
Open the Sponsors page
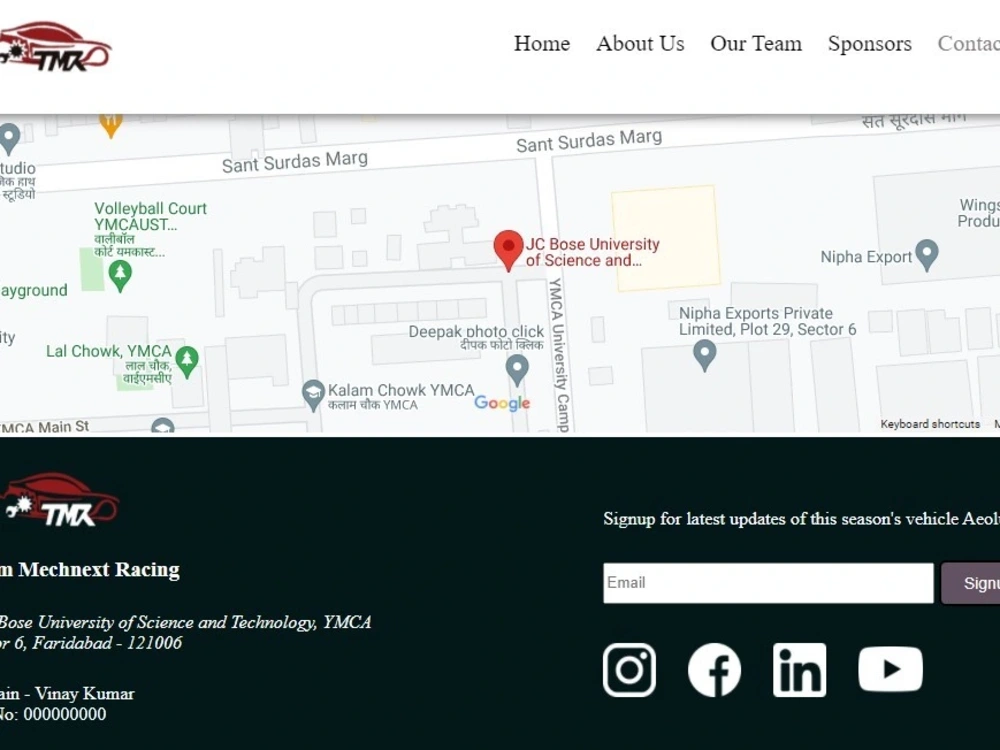pyautogui.click(x=869, y=43)
